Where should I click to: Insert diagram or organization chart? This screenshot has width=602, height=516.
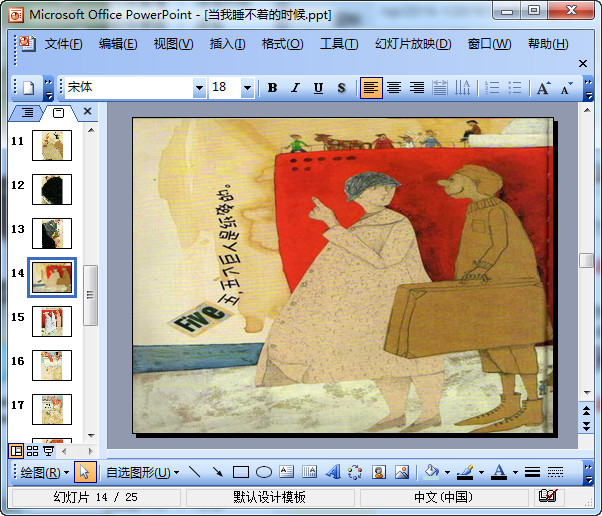pos(355,472)
